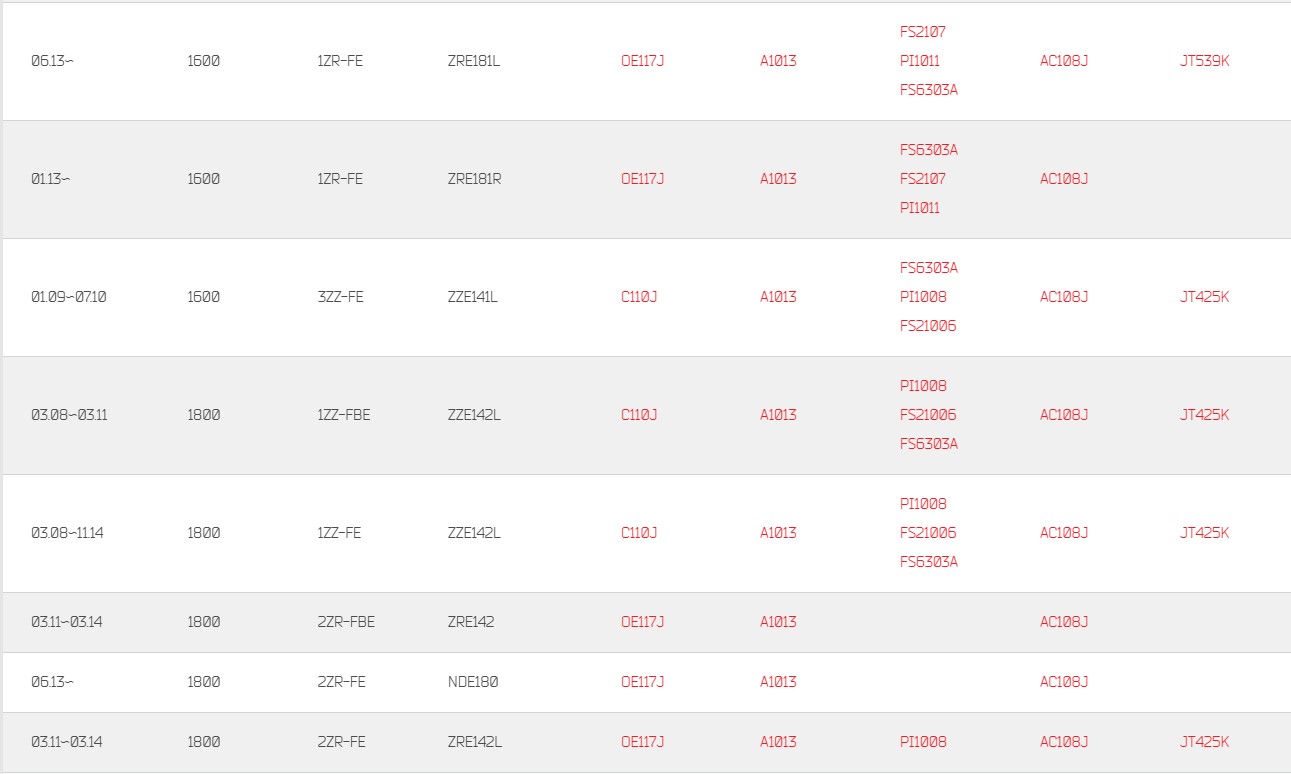Open A1013 link in ZRE181R row
The width and height of the screenshot is (1291, 774).
(x=778, y=179)
